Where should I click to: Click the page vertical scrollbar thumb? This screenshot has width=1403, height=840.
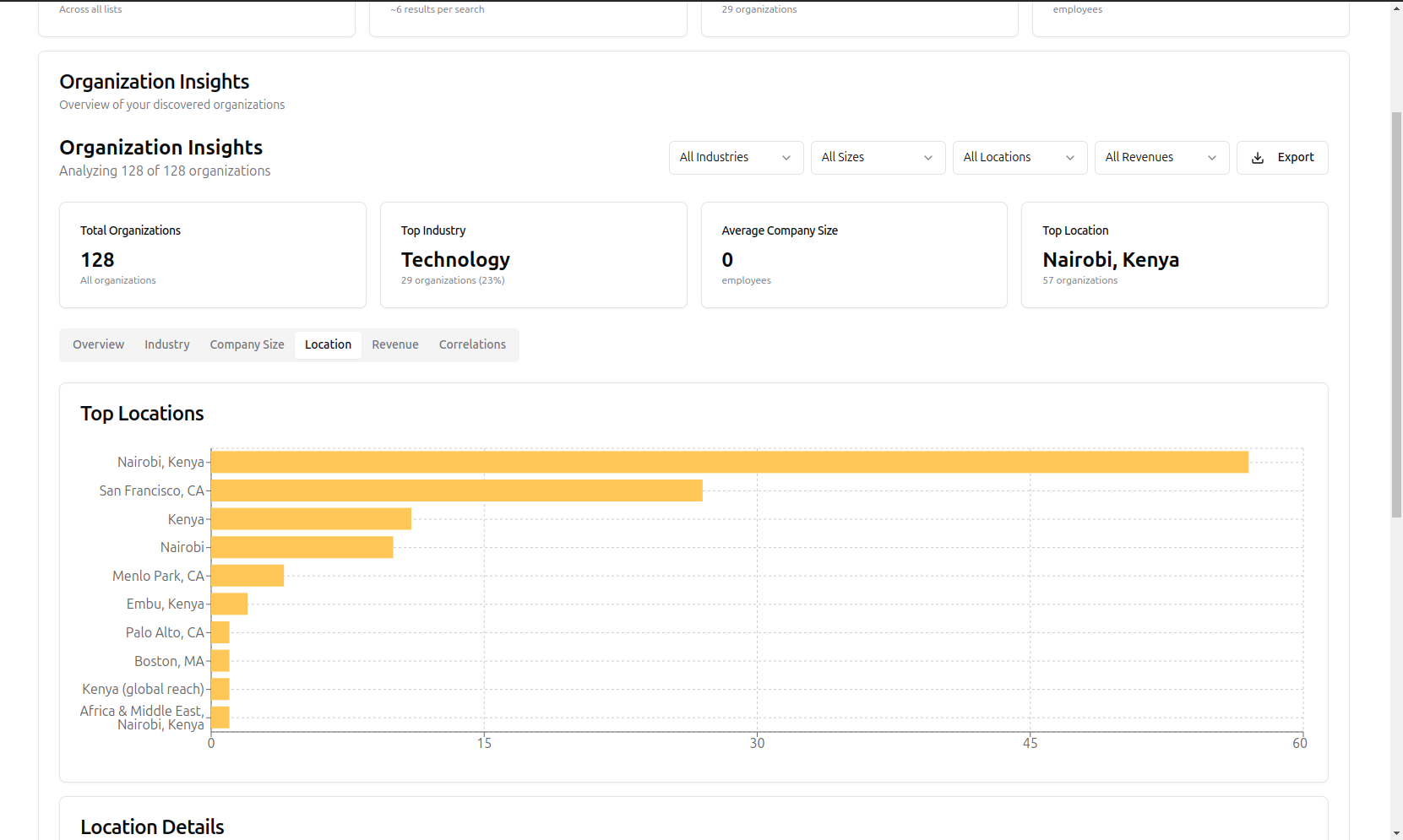point(1397,315)
